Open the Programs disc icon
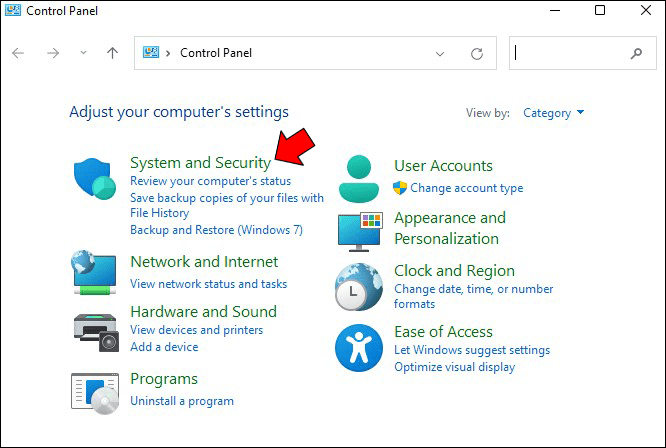666x448 pixels. point(95,393)
